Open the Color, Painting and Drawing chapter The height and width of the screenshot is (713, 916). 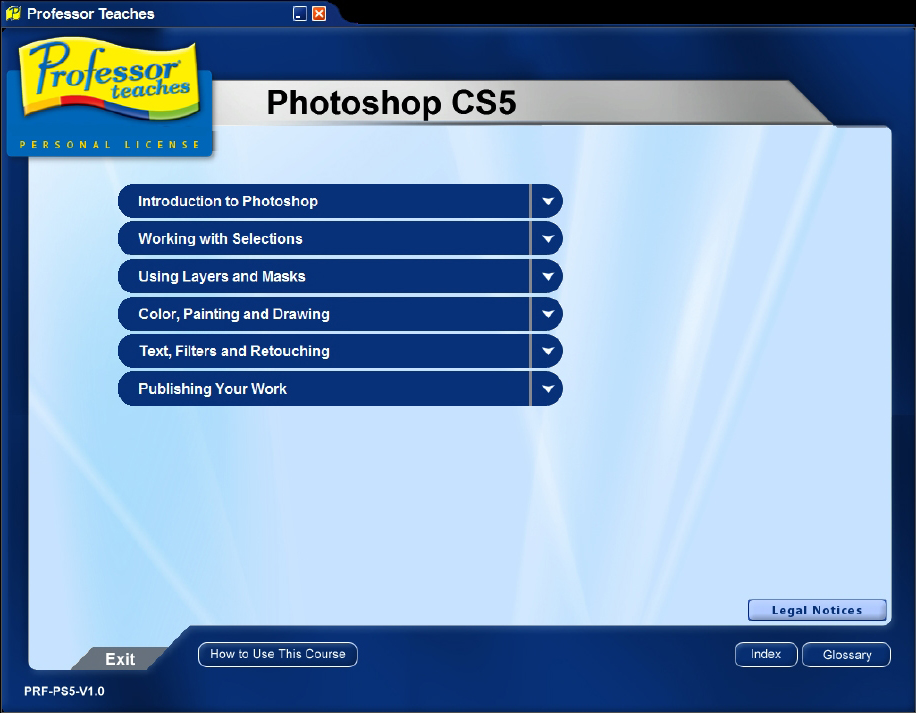(x=324, y=314)
